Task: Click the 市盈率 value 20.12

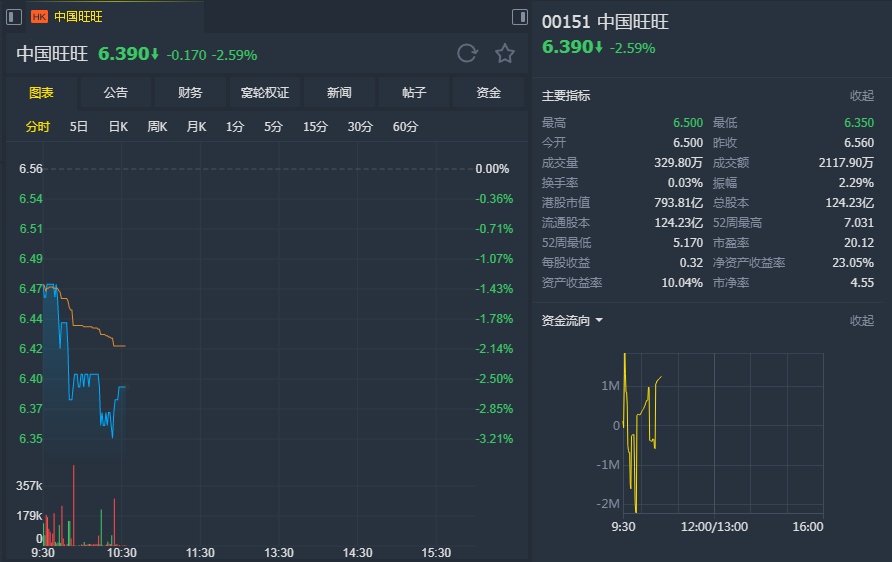Action: (859, 242)
